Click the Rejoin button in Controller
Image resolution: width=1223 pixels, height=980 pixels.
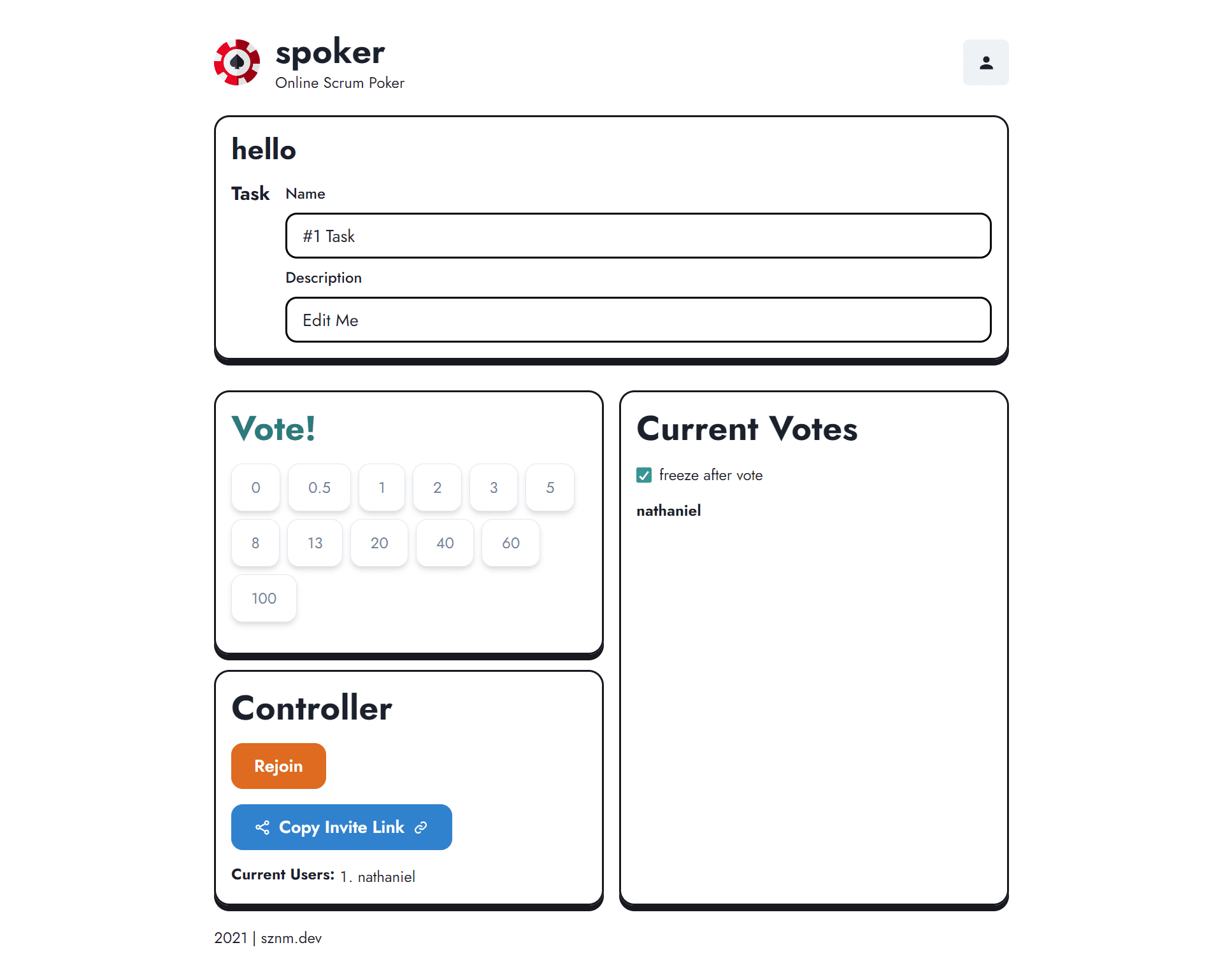(279, 765)
